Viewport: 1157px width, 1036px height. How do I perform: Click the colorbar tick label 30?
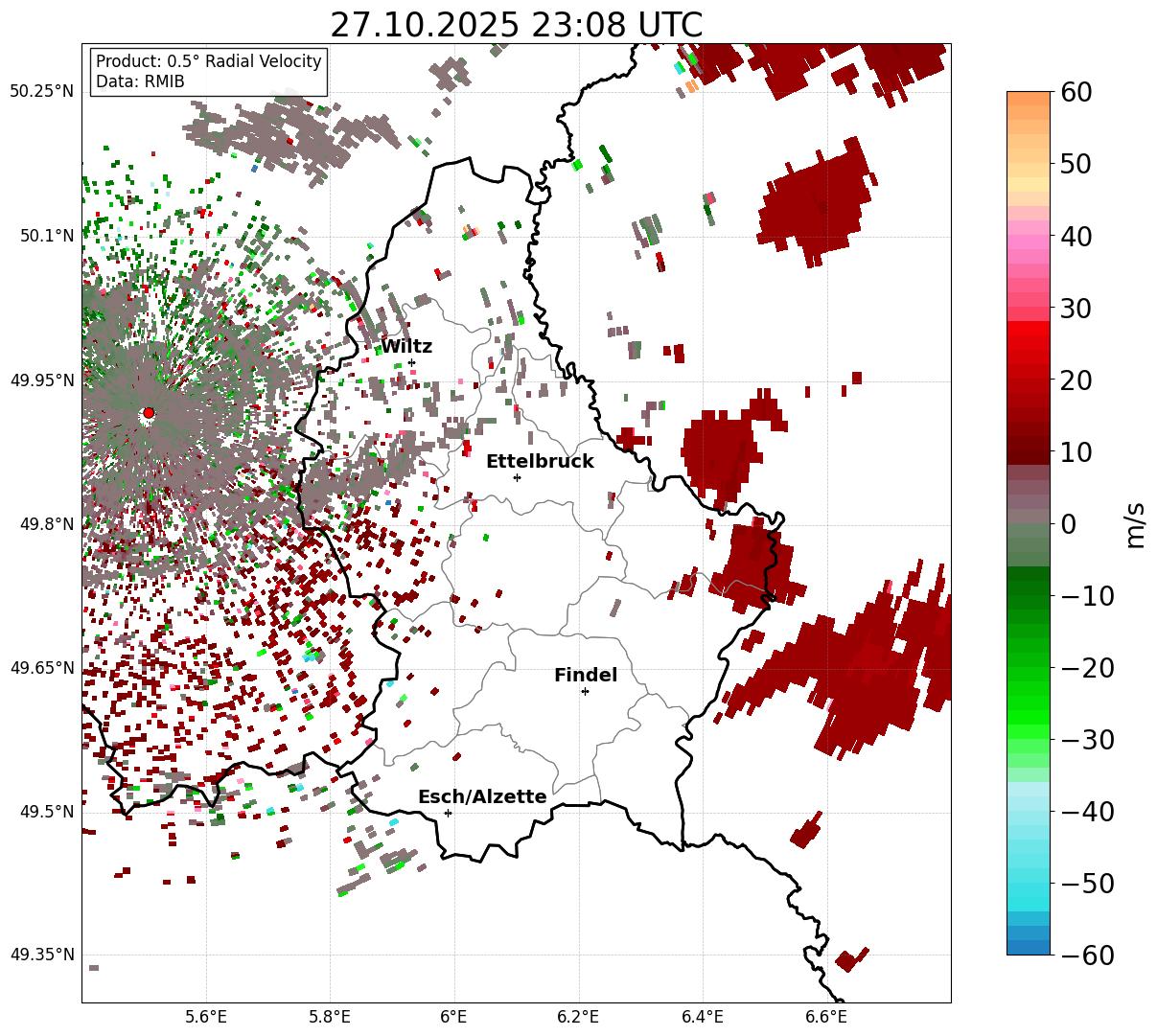(1076, 308)
